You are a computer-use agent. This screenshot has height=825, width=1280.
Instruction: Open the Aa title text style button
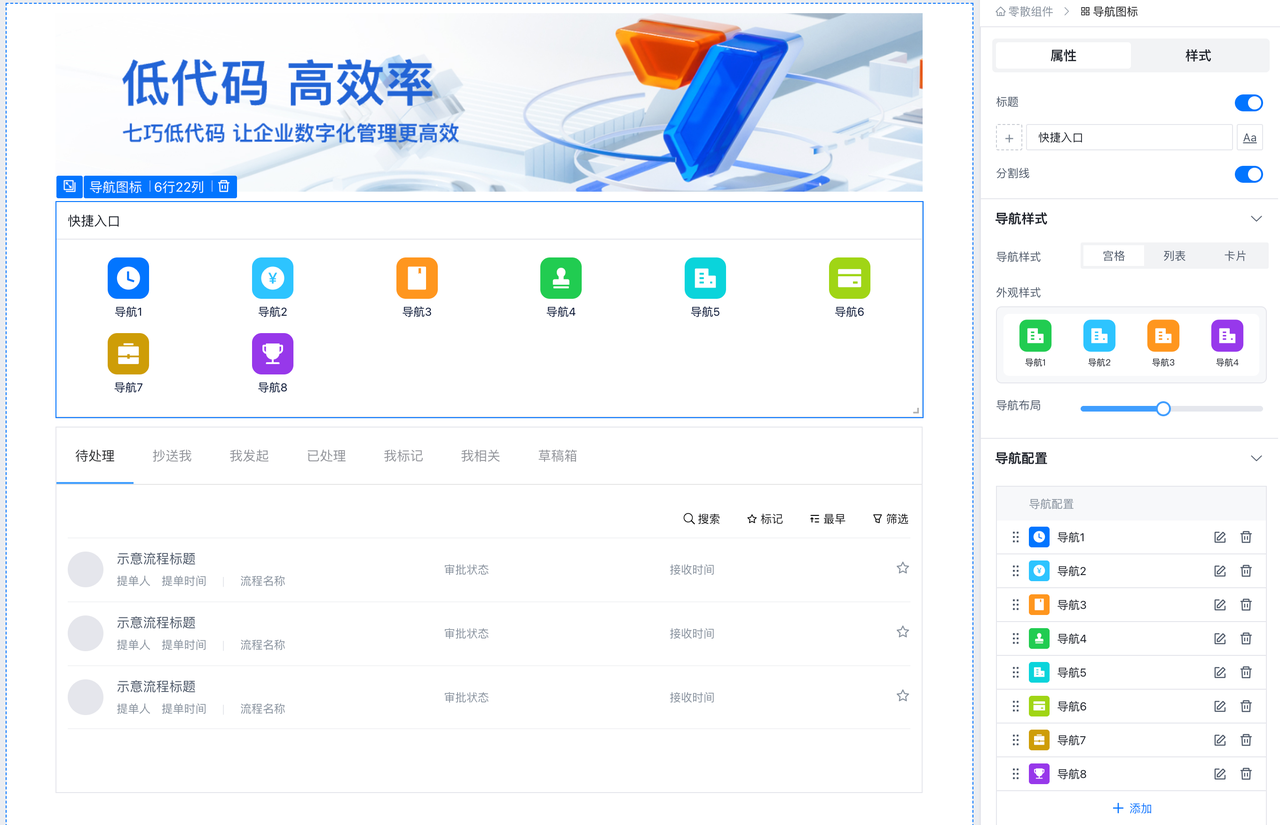(x=1249, y=138)
